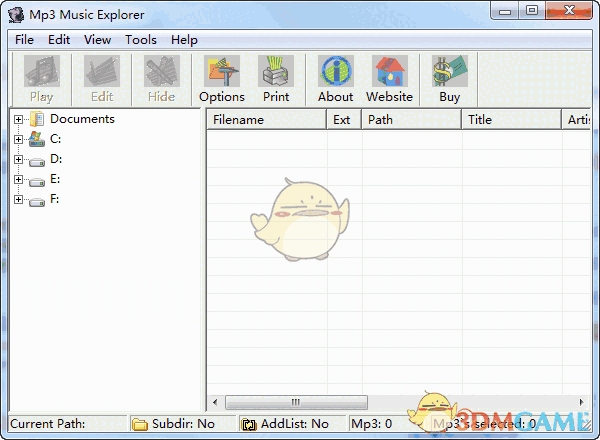Expand the C: drive node
The height and width of the screenshot is (440, 600).
[x=18, y=139]
